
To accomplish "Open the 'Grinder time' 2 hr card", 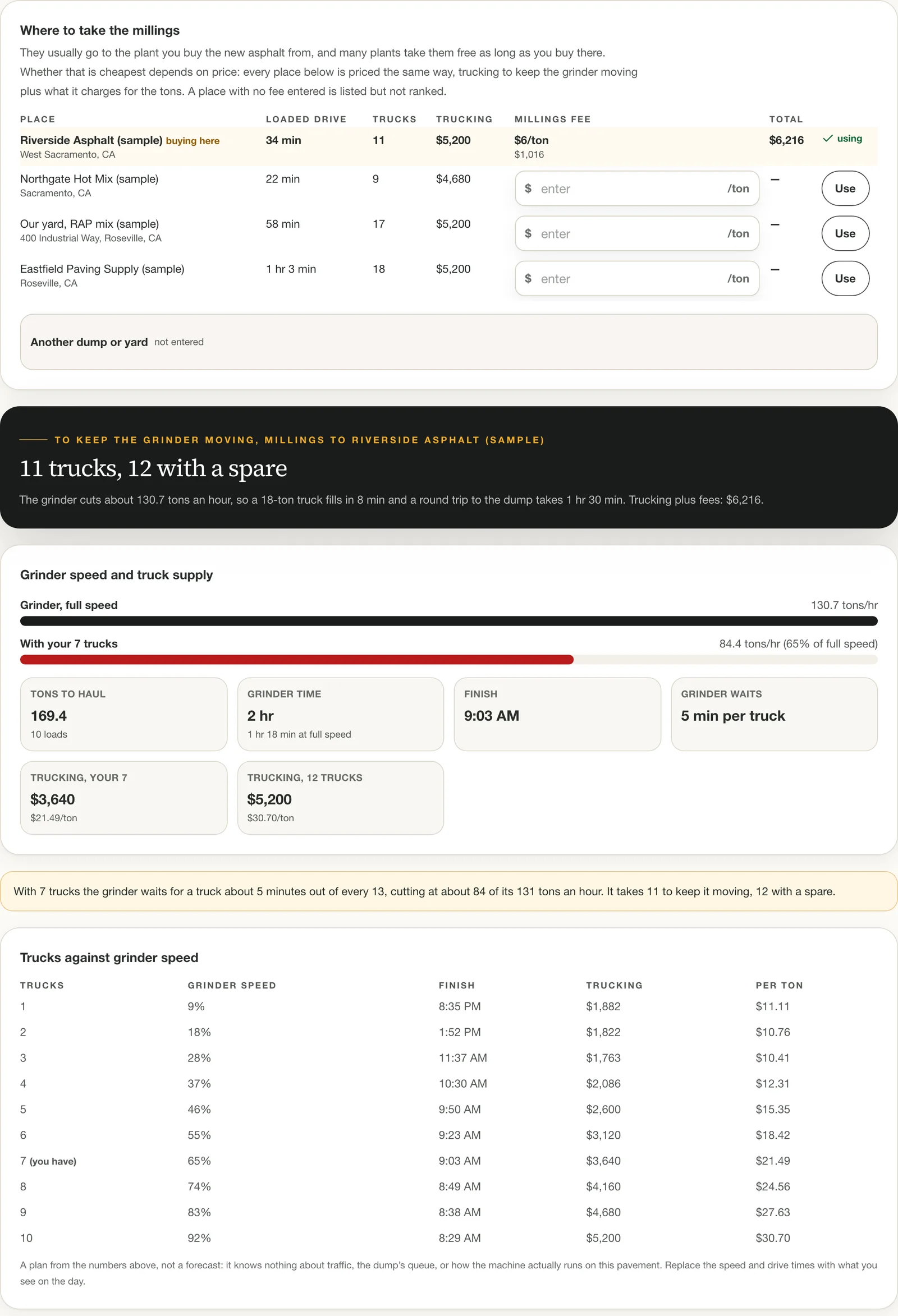I will 341,714.
